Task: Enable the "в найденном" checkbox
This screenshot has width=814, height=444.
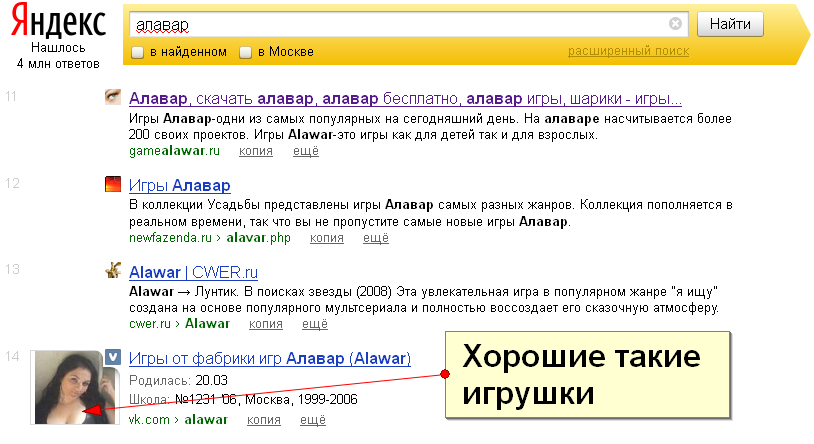Action: 137,52
